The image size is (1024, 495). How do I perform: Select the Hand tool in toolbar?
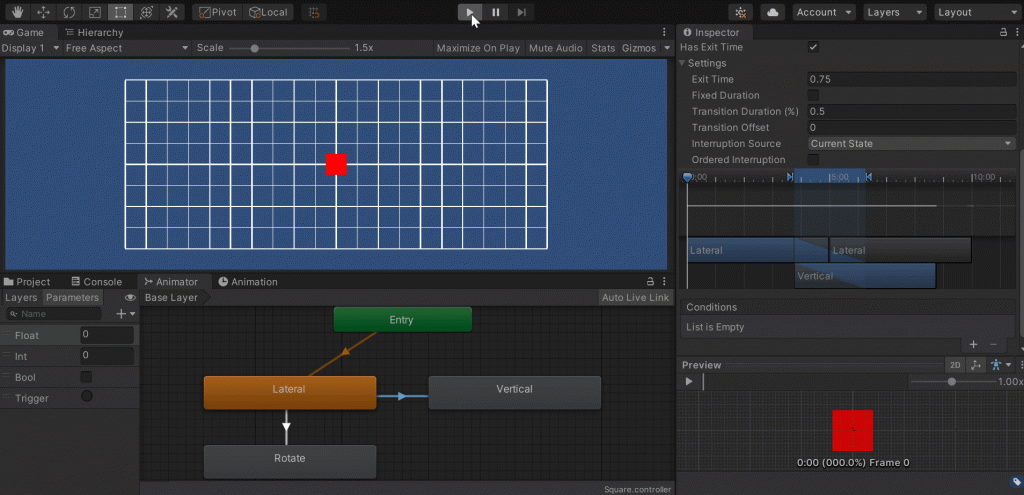pyautogui.click(x=17, y=12)
